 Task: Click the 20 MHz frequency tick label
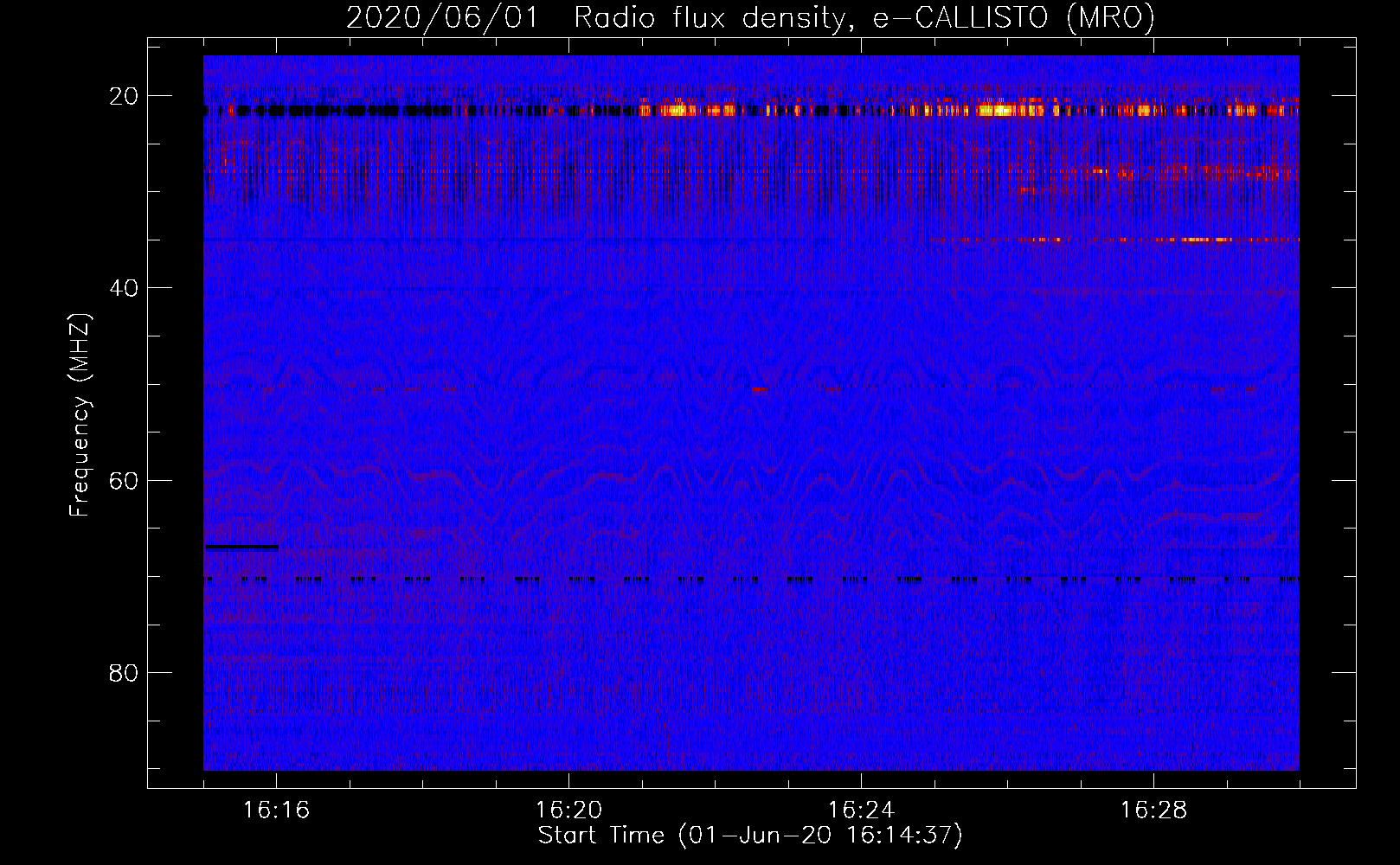pos(124,96)
